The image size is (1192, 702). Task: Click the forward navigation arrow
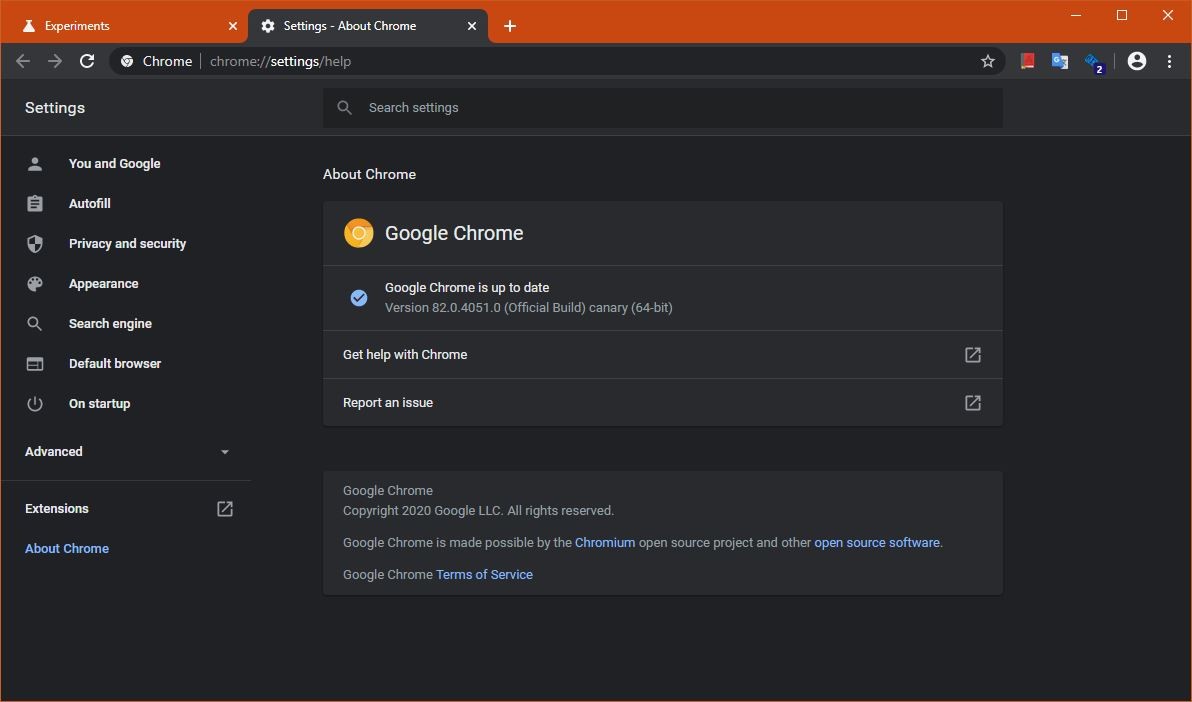click(55, 62)
